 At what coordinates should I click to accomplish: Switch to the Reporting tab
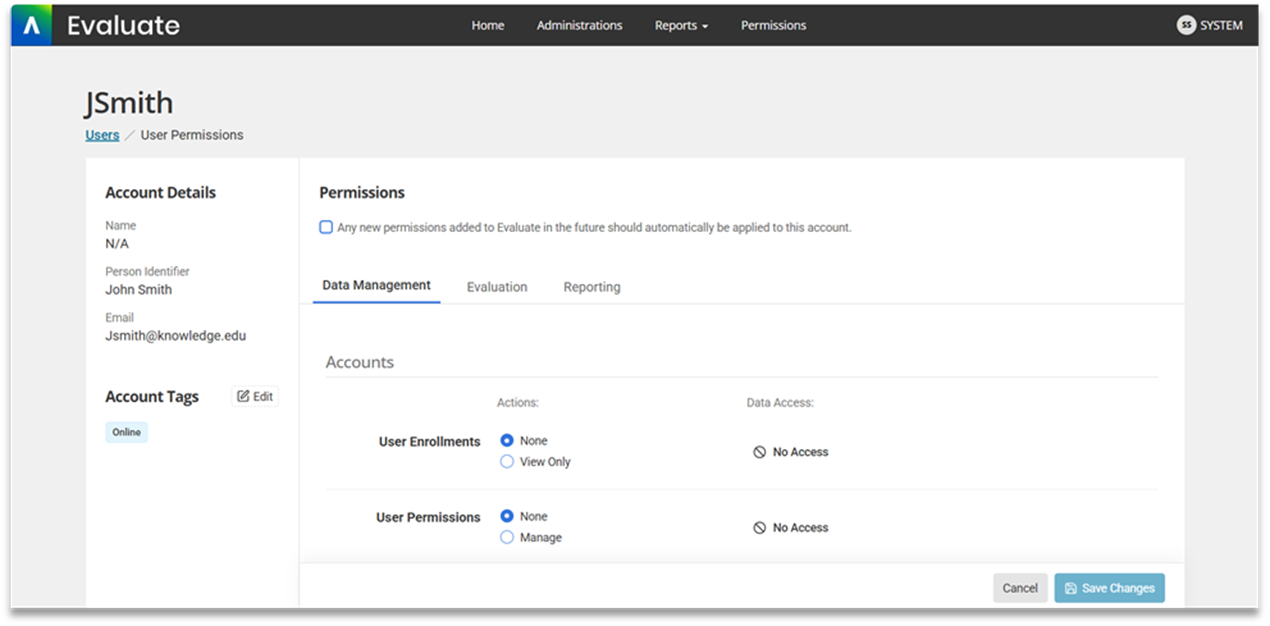point(591,287)
